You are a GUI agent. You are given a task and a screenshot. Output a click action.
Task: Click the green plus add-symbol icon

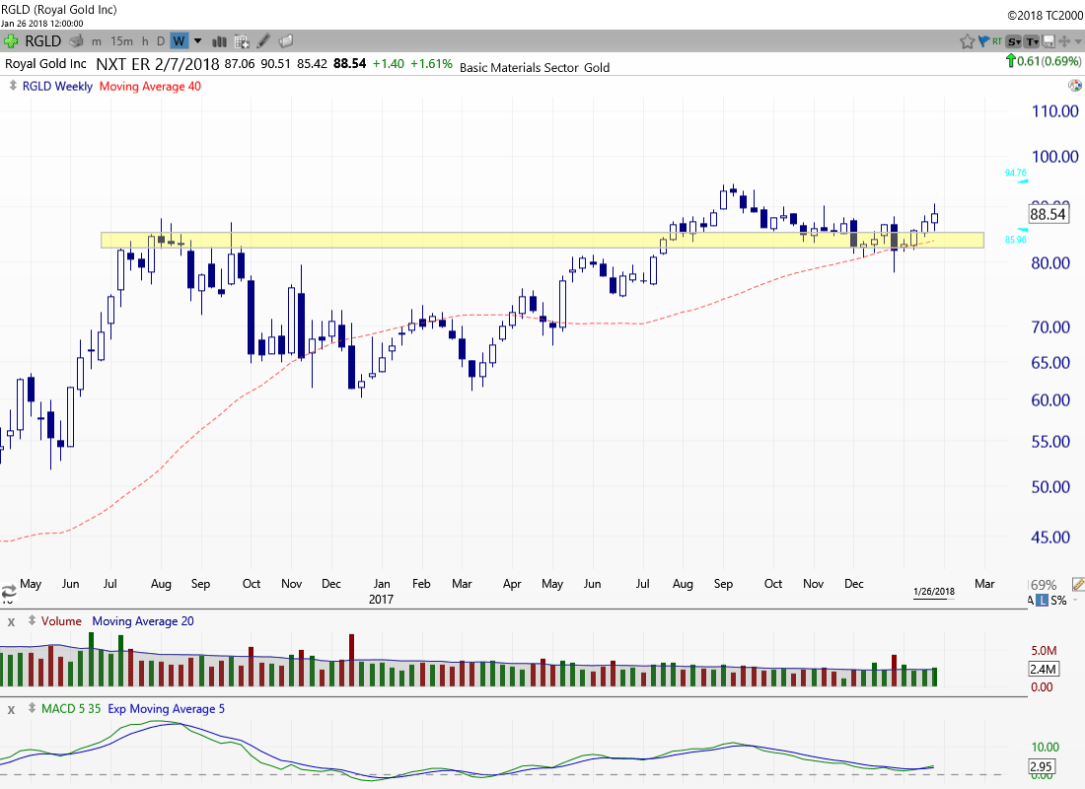point(10,41)
